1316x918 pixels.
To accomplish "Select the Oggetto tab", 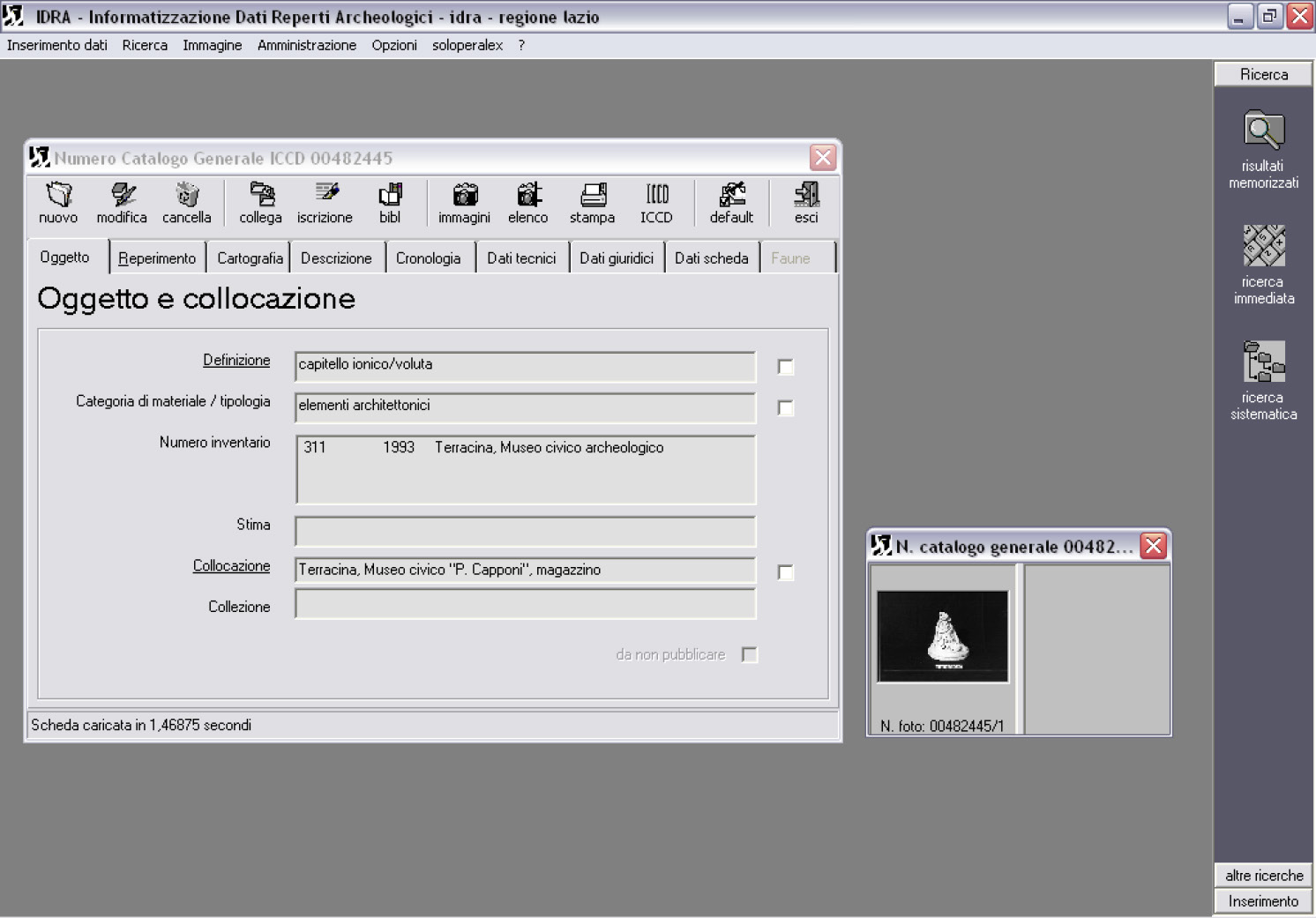I will 65,257.
